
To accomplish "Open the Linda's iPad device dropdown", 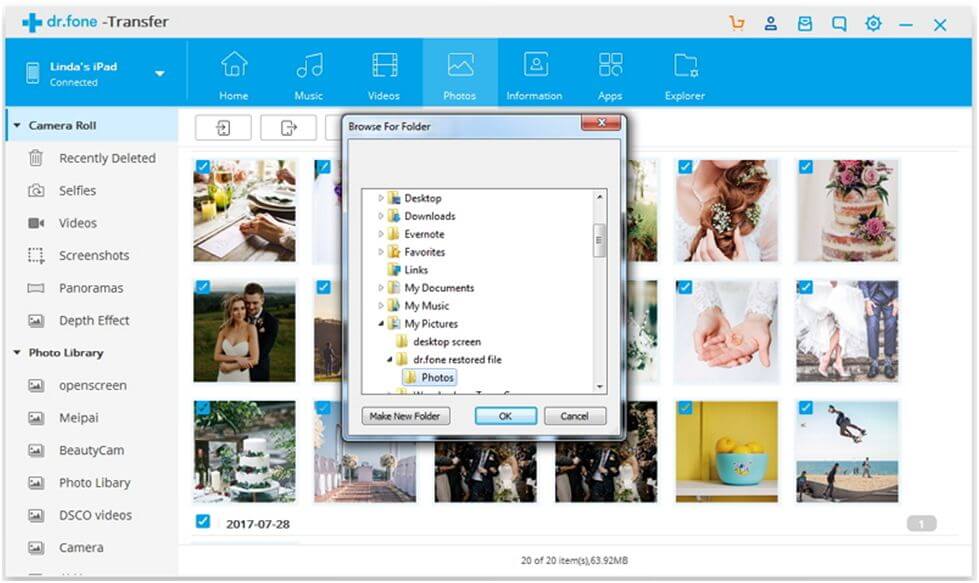I will click(160, 74).
